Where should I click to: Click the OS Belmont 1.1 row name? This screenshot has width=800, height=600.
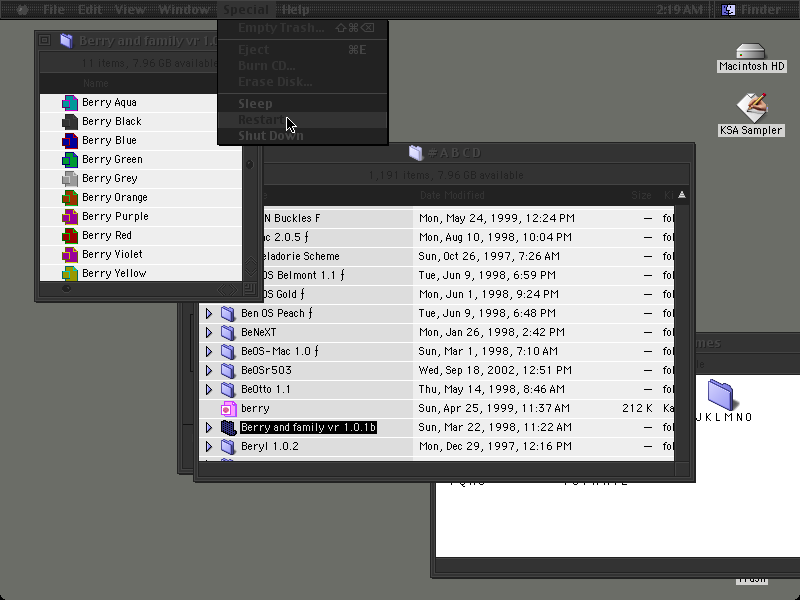[x=304, y=276]
